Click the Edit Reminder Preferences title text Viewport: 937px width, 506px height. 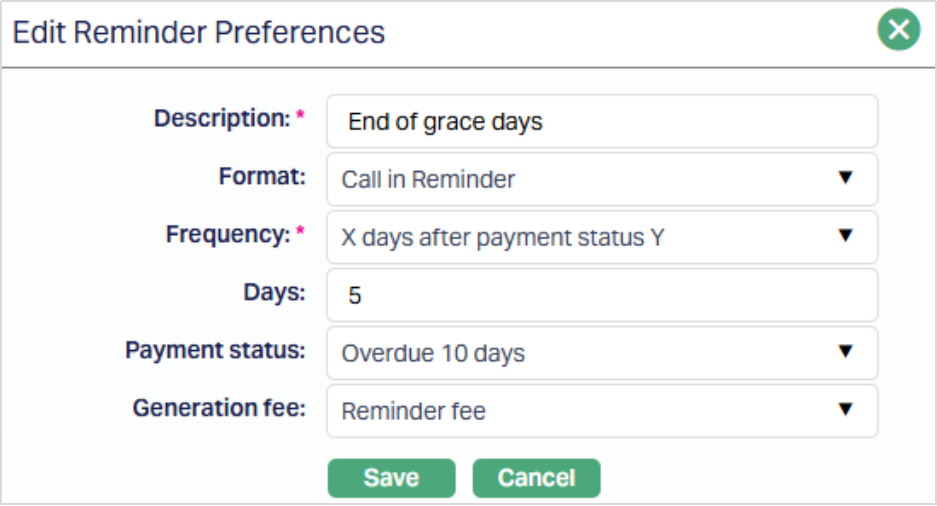pos(199,32)
